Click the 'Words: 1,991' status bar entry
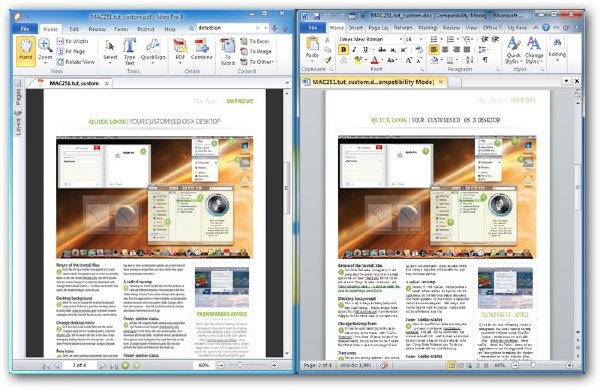 [356, 365]
